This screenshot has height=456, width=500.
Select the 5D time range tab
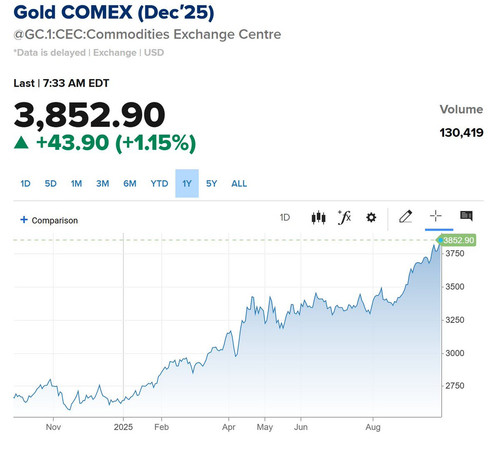pos(51,184)
